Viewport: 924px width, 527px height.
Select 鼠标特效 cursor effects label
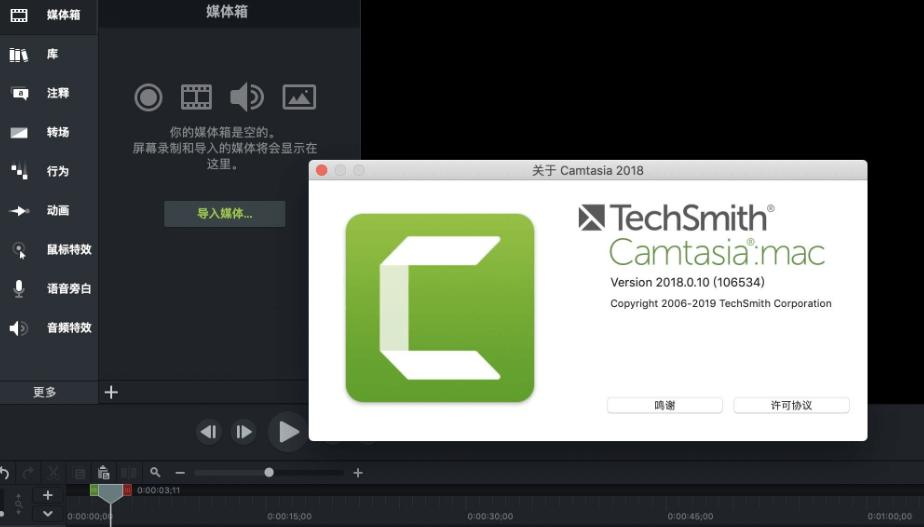tap(70, 249)
